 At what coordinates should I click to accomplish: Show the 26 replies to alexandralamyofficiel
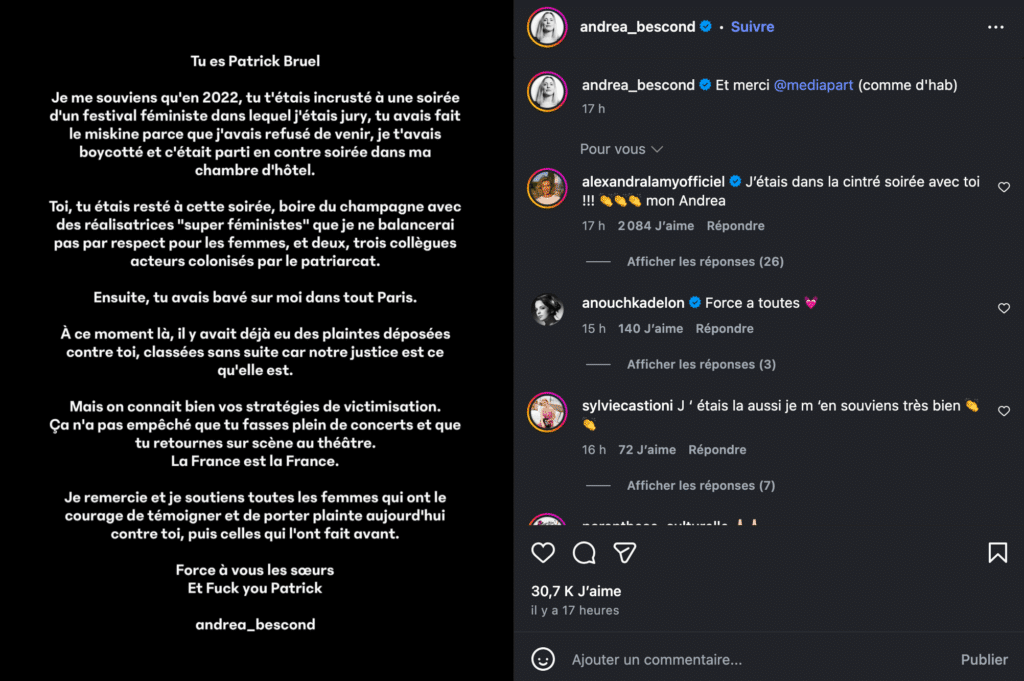[704, 262]
